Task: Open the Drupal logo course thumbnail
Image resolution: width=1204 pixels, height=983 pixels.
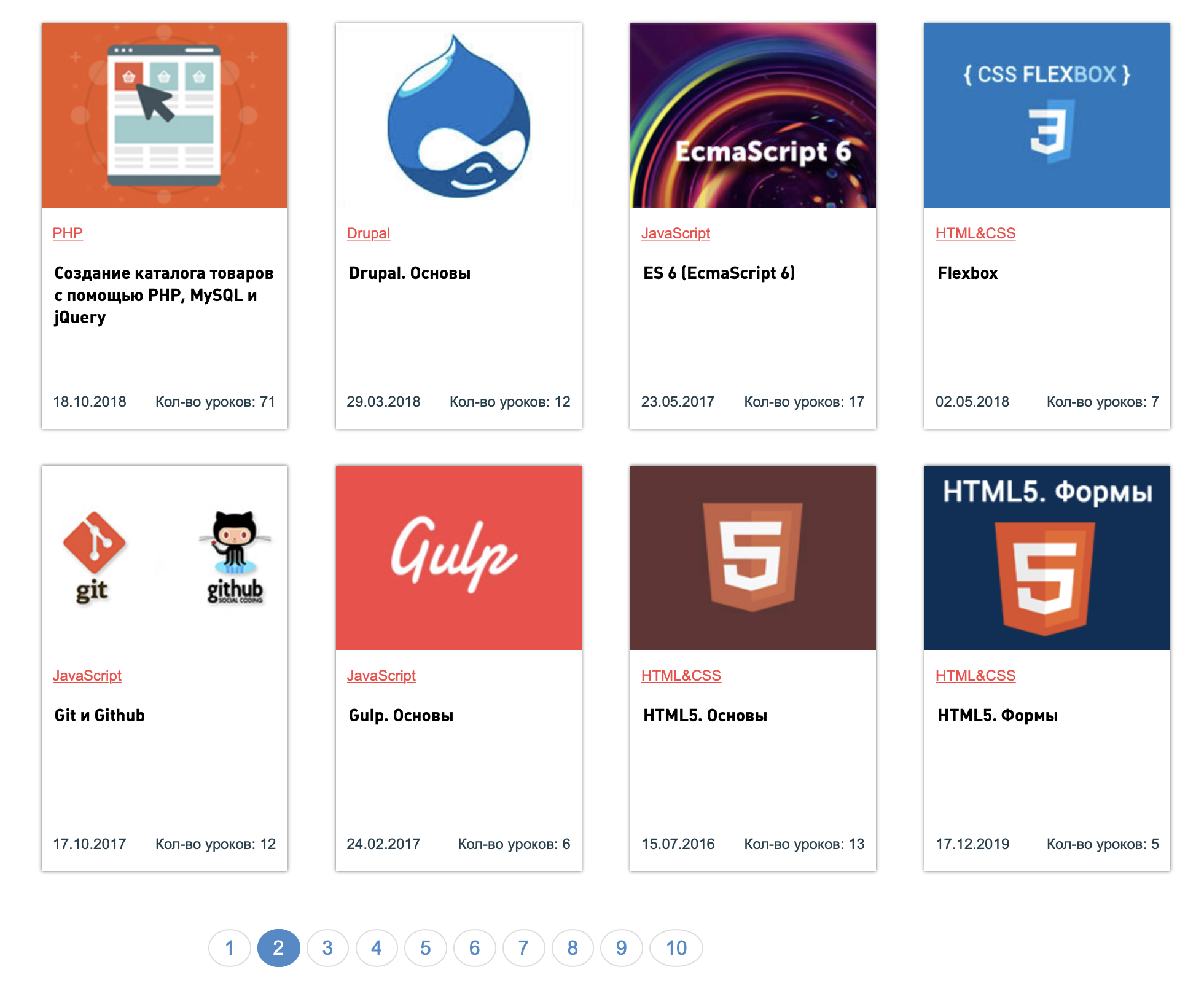Action: (459, 116)
